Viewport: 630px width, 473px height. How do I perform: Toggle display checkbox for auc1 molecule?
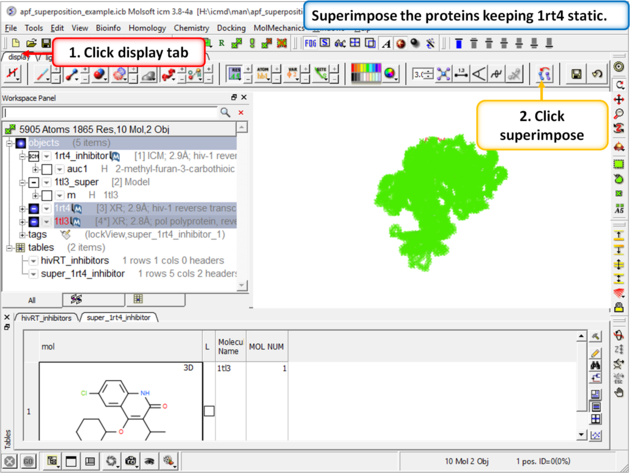46,169
